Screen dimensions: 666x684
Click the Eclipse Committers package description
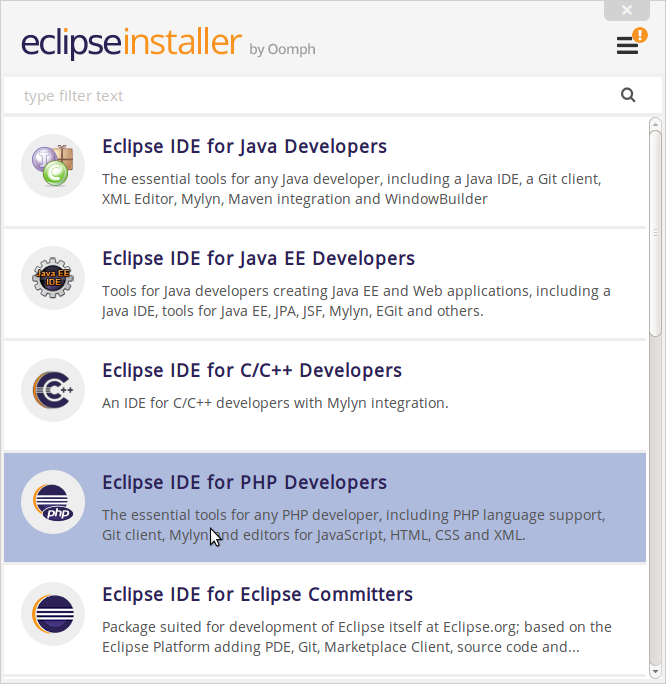357,637
